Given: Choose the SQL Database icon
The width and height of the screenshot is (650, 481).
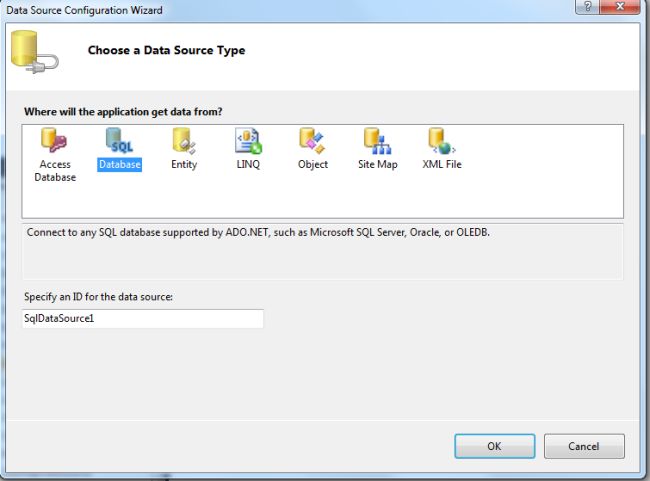Looking at the screenshot, I should point(119,141).
